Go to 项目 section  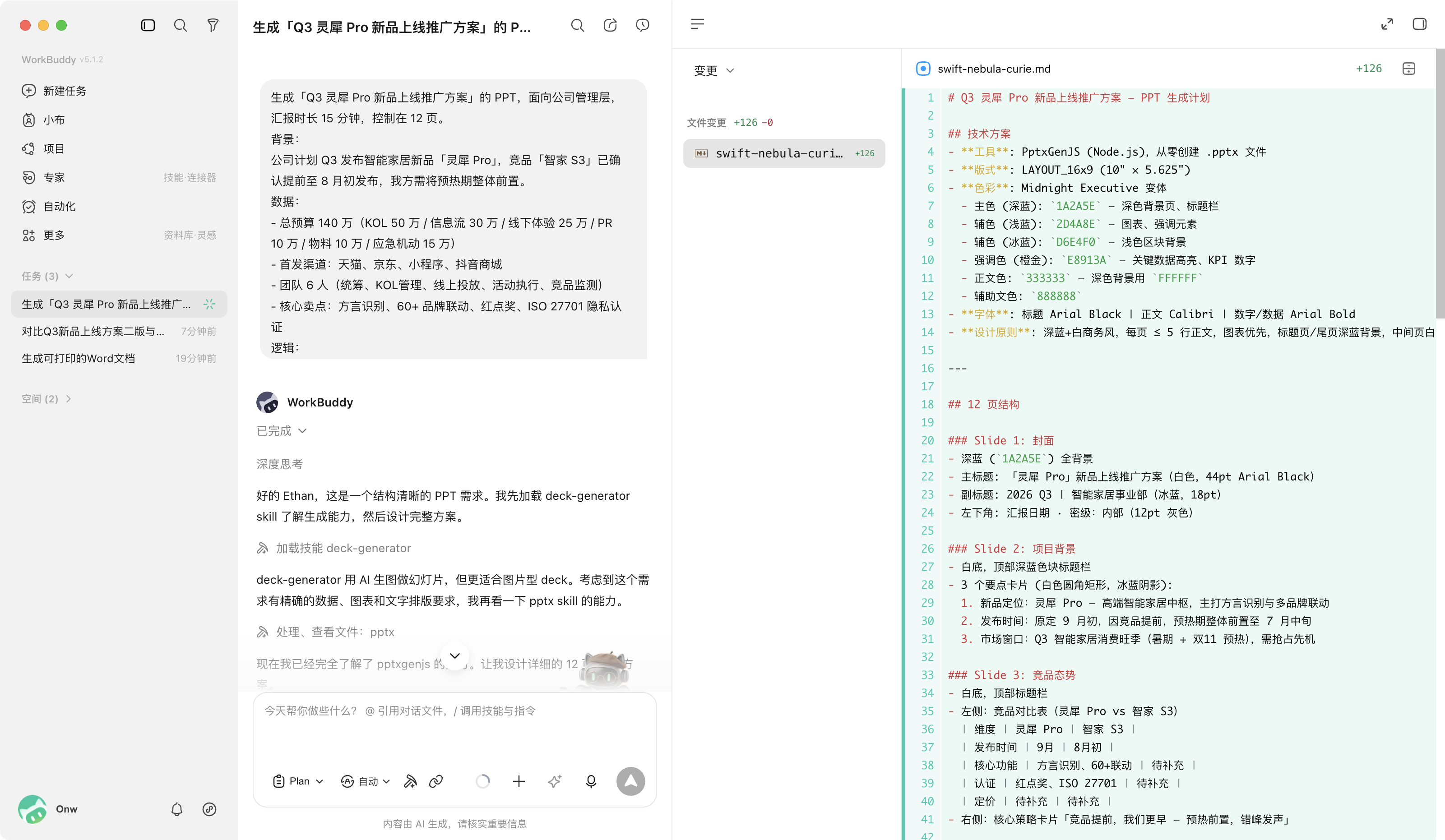click(x=119, y=148)
